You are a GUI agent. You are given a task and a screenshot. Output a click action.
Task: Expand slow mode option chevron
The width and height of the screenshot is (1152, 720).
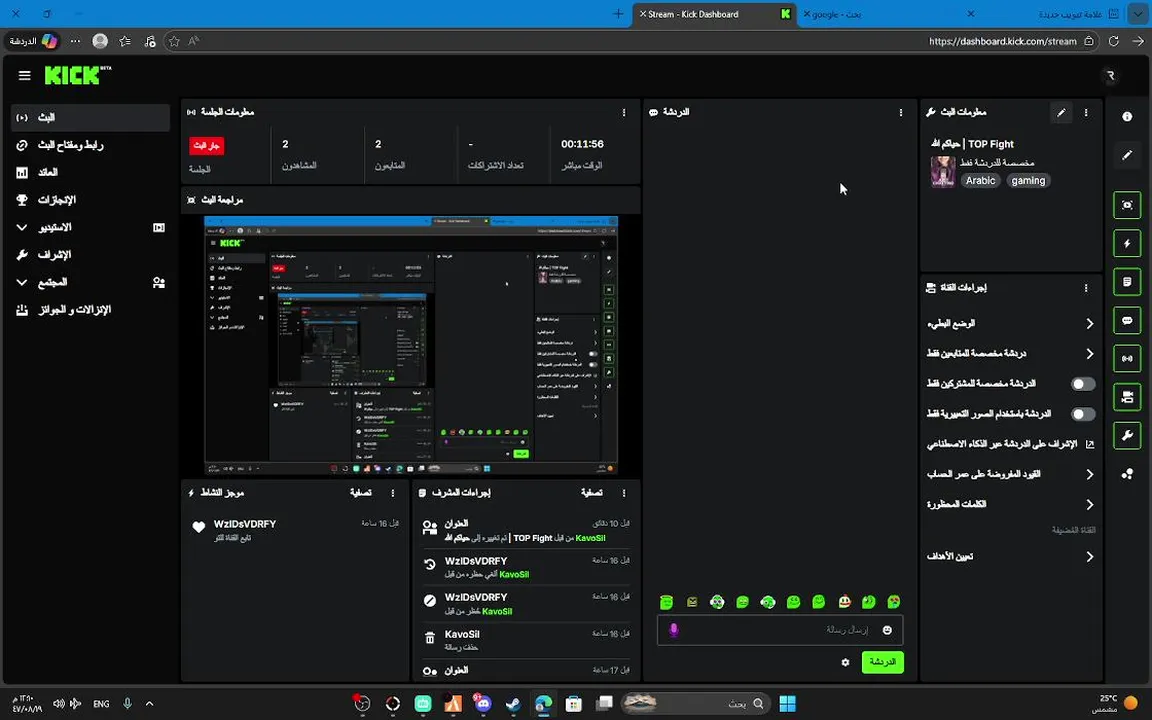click(x=1090, y=324)
